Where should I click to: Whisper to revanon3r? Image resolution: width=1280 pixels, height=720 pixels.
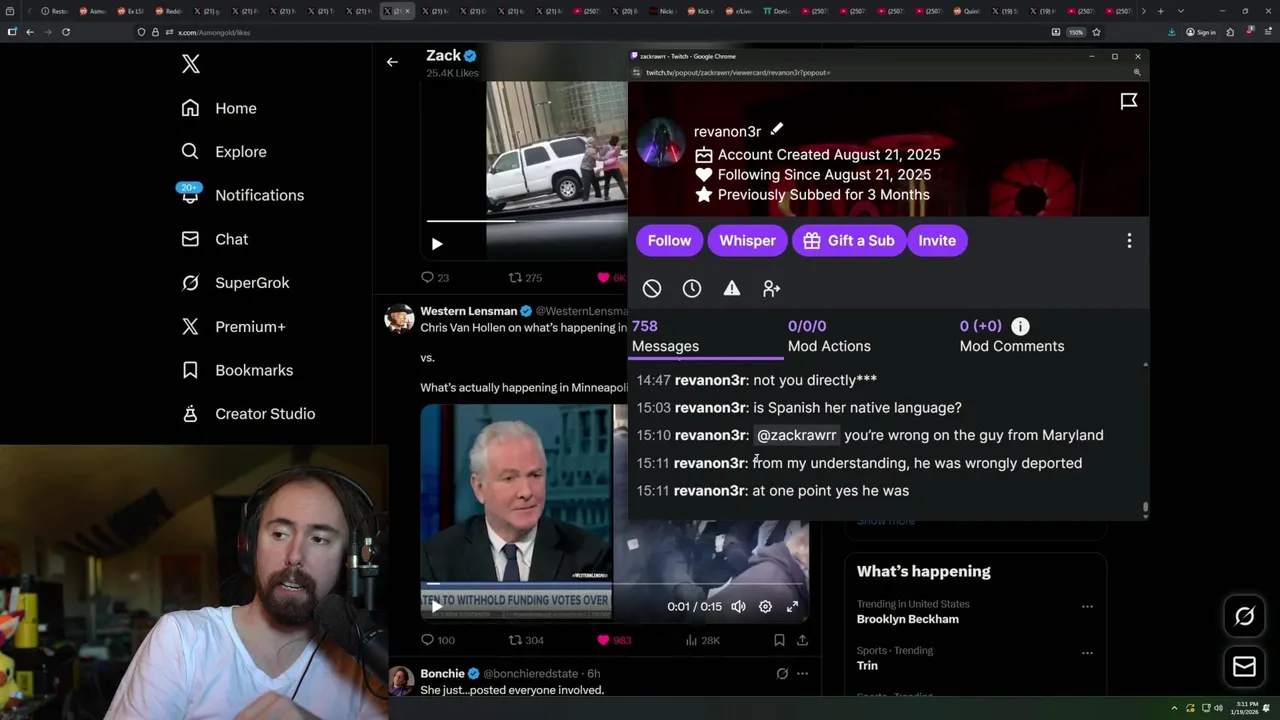(x=747, y=241)
